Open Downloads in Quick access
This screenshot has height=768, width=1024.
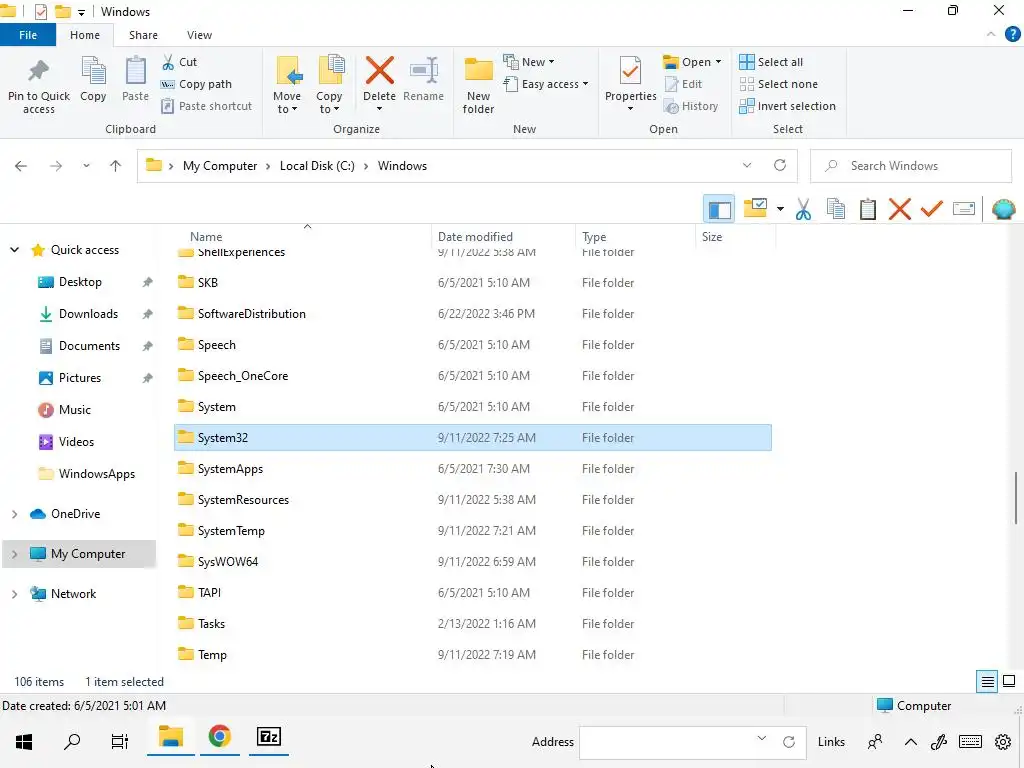(88, 314)
